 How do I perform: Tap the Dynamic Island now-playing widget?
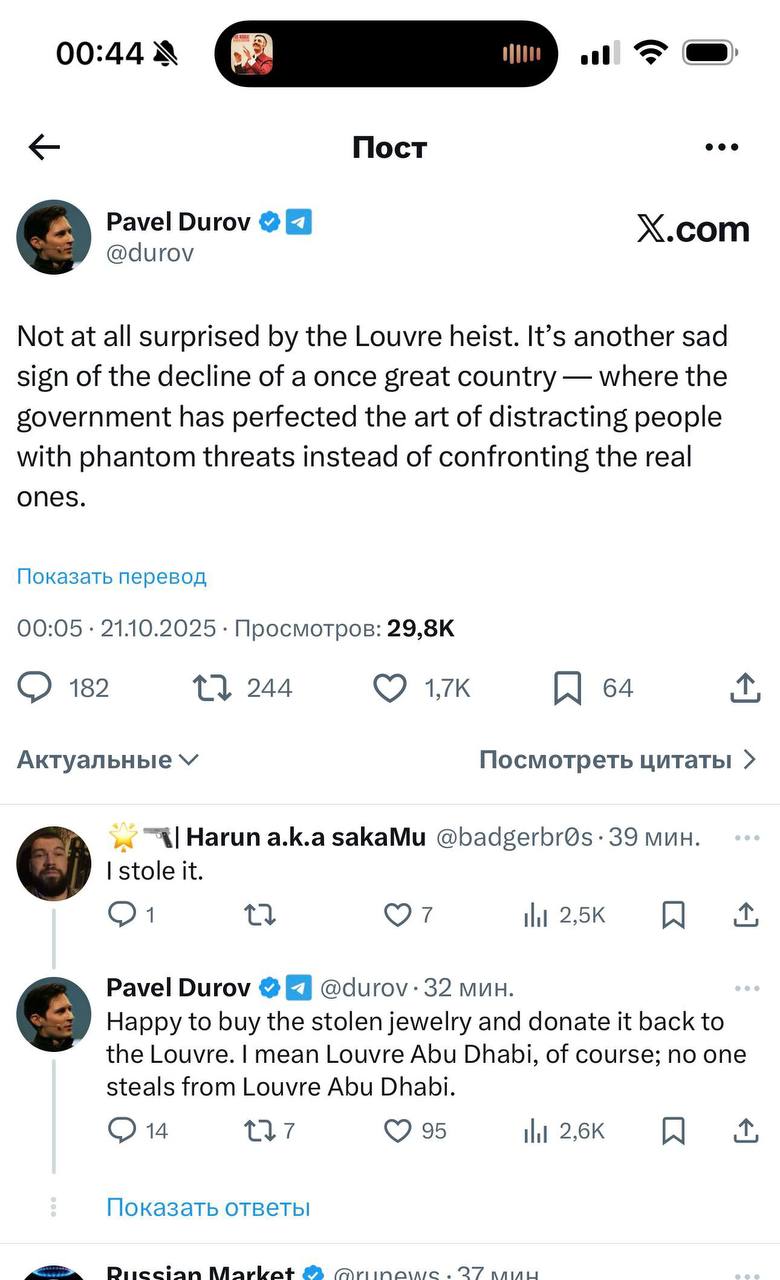pyautogui.click(x=386, y=54)
